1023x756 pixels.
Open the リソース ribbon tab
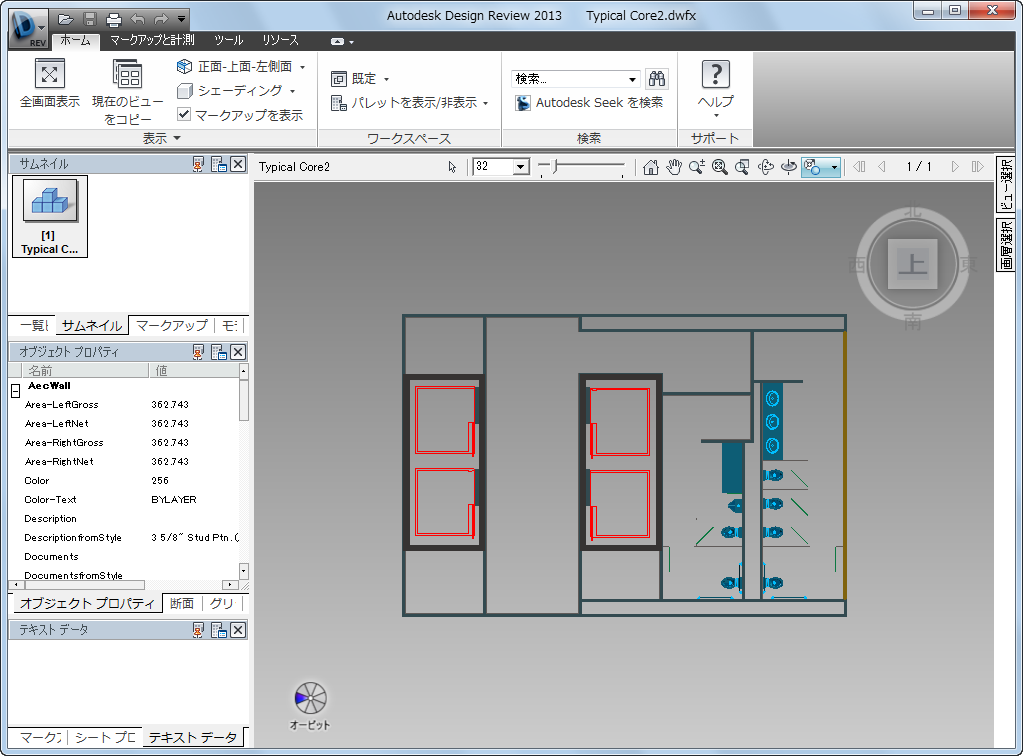(281, 40)
